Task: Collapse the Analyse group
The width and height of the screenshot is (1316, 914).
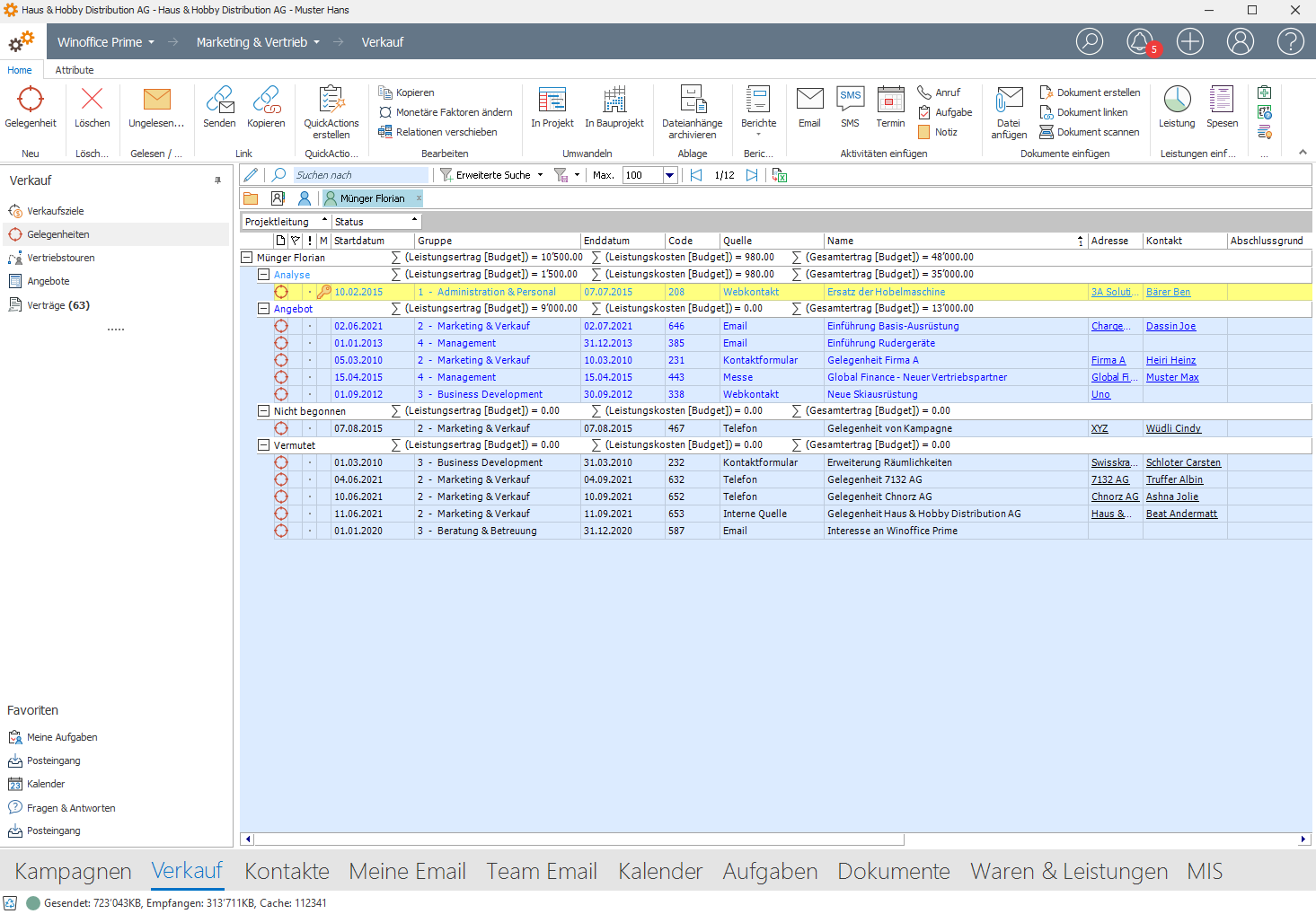Action: point(263,274)
